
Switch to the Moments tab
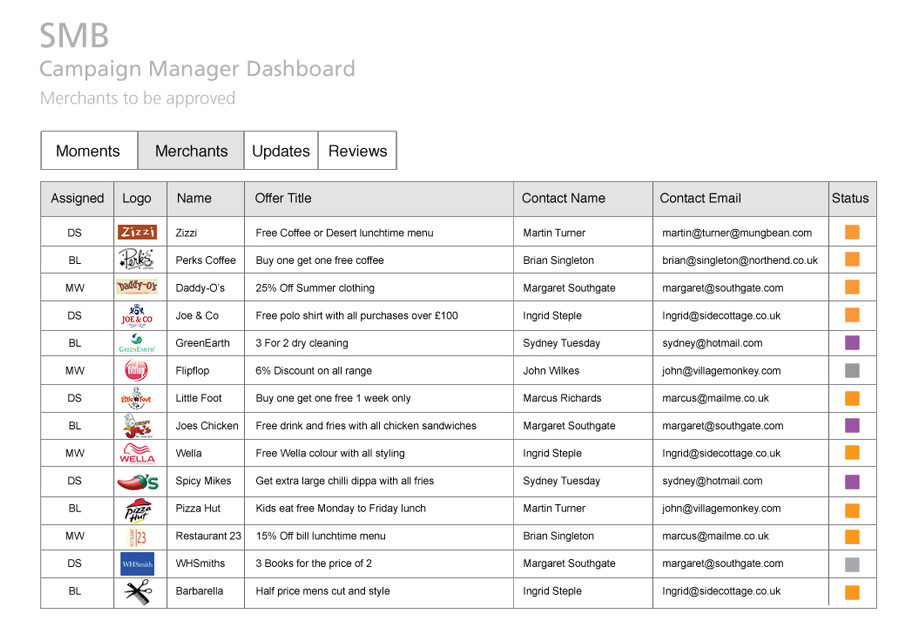click(88, 151)
